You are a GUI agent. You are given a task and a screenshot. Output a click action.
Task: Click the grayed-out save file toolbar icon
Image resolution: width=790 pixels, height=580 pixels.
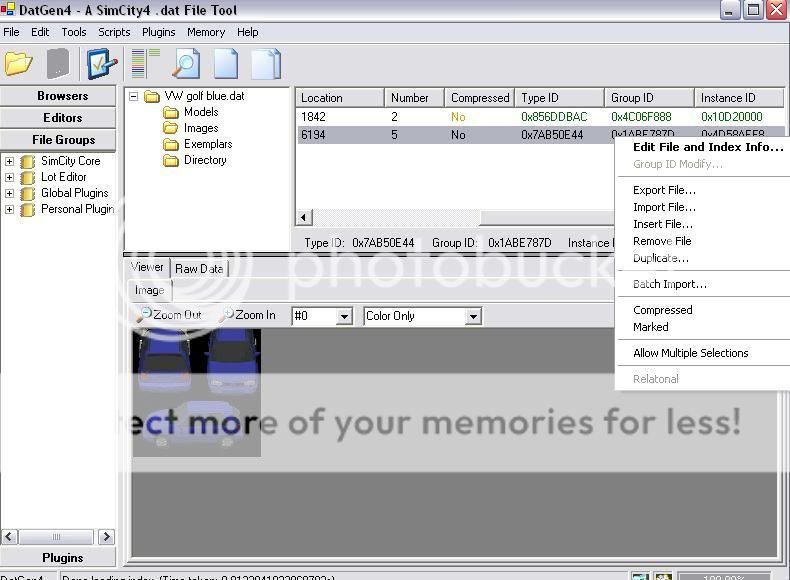(58, 64)
